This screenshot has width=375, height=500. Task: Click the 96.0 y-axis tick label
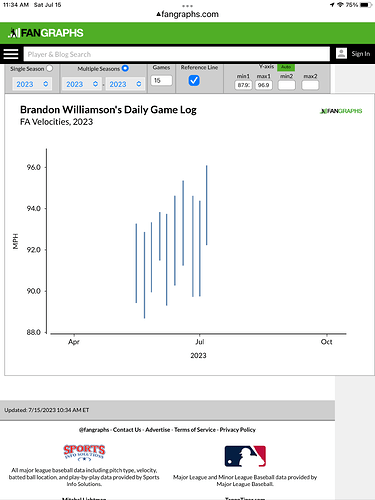click(34, 167)
